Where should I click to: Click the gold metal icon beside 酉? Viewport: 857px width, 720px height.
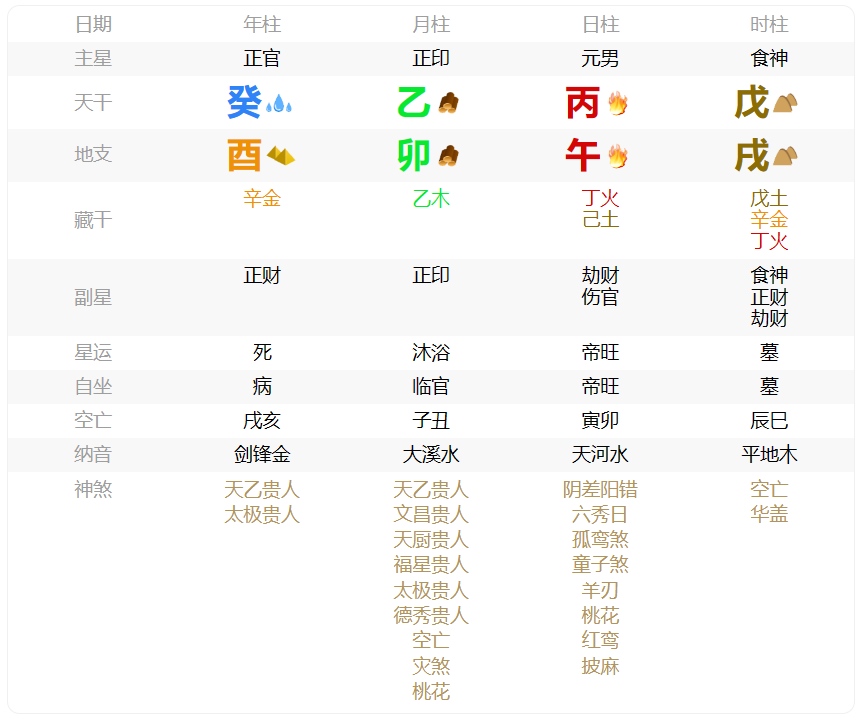281,156
